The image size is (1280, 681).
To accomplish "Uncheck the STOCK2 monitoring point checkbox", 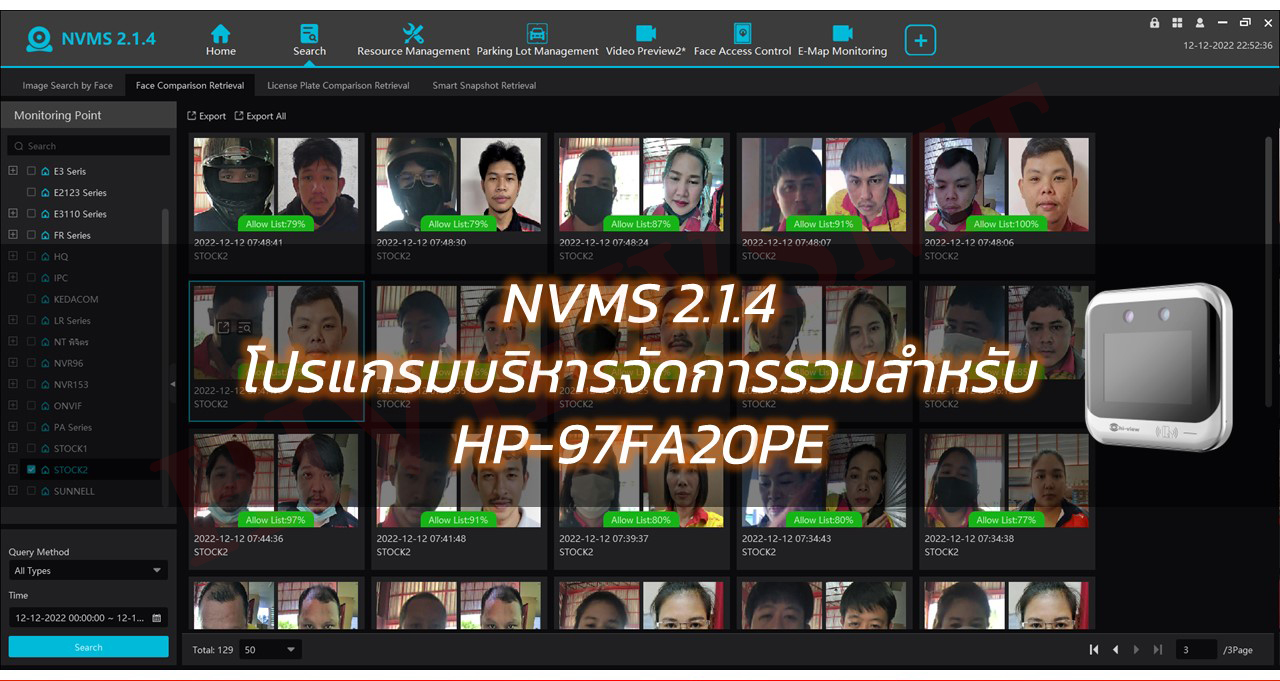I will [x=32, y=470].
